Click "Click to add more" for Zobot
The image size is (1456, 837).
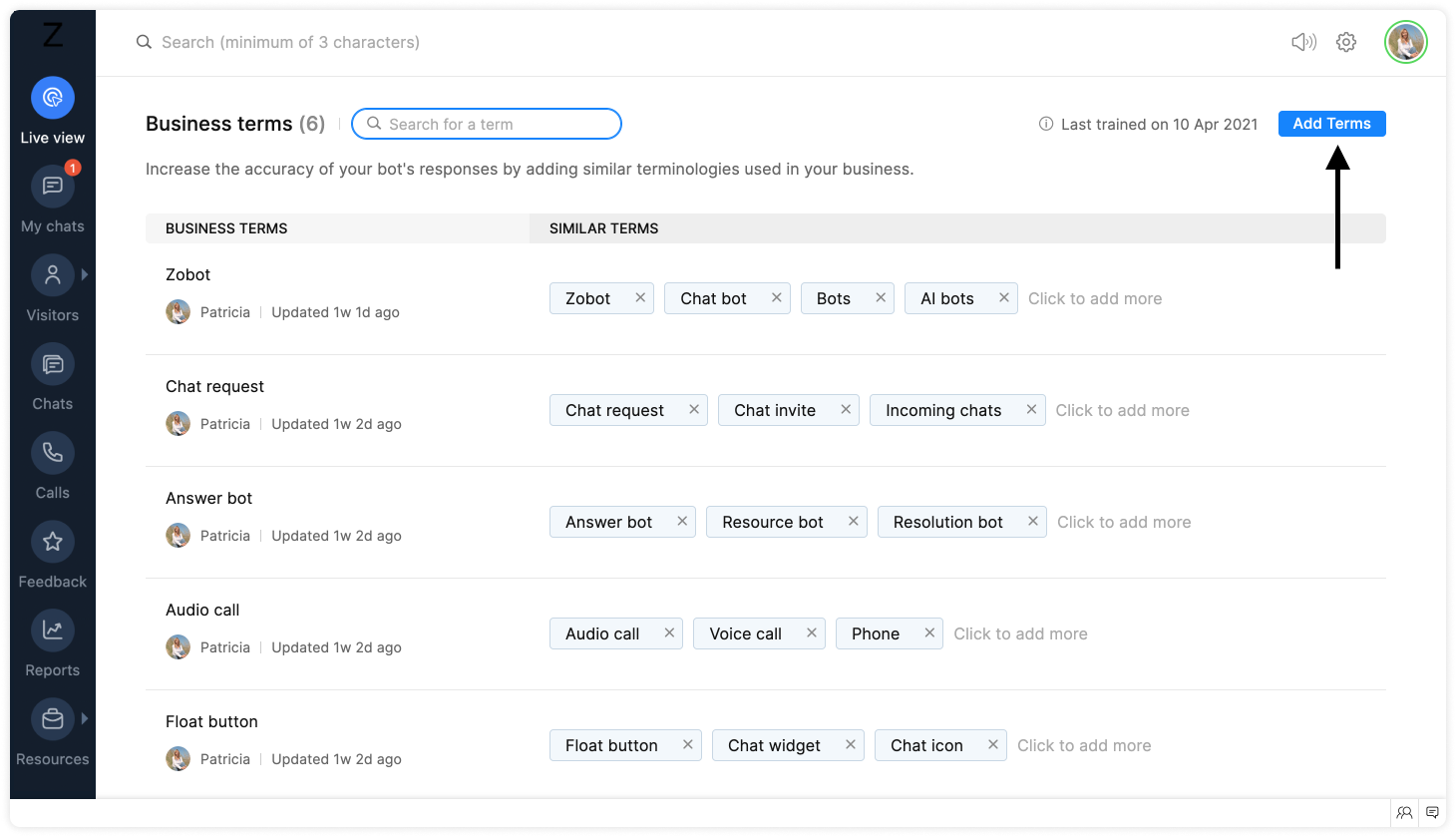point(1095,298)
